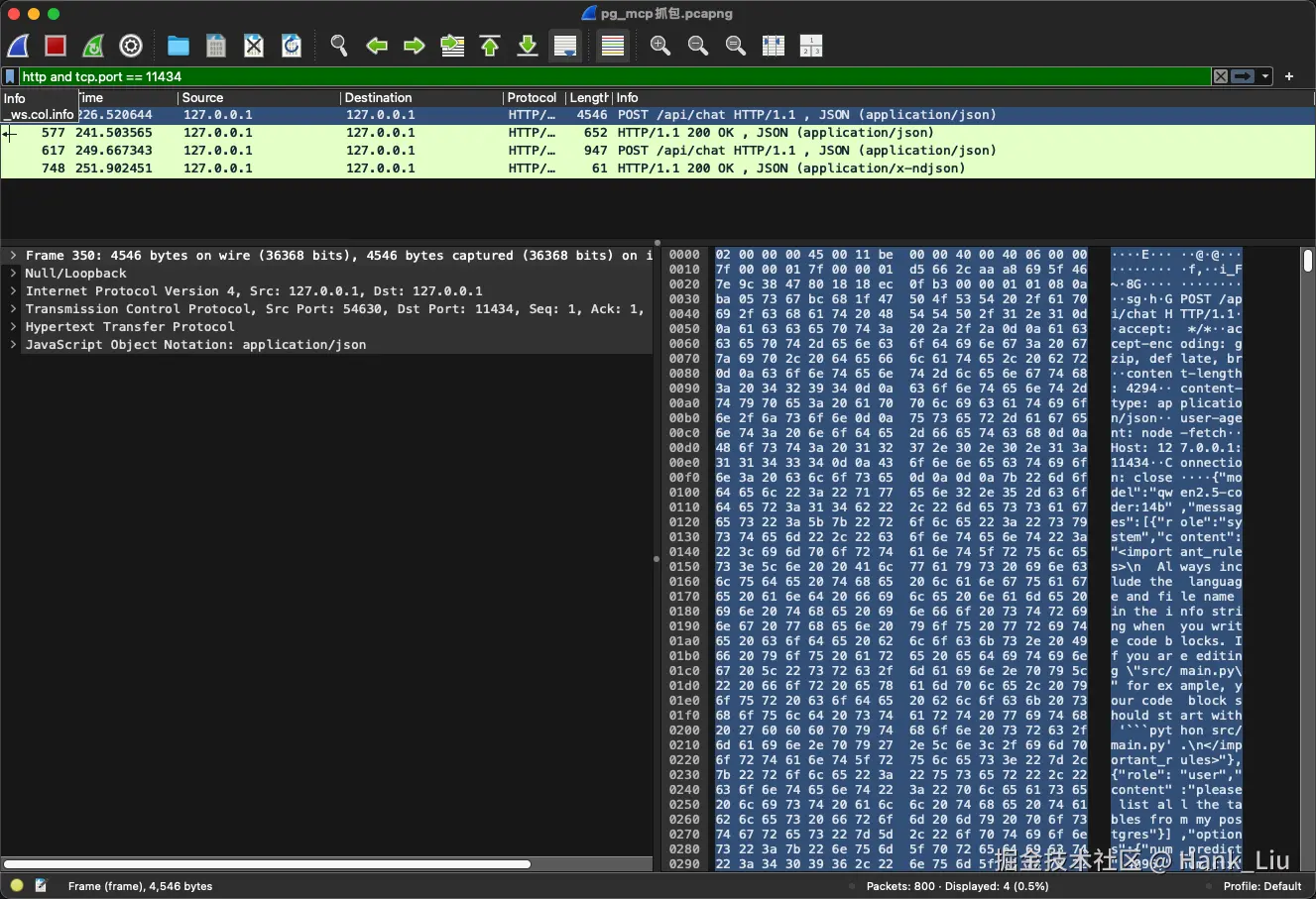1316x899 pixels.
Task: Sort packets by Protocol column header
Action: coord(534,98)
